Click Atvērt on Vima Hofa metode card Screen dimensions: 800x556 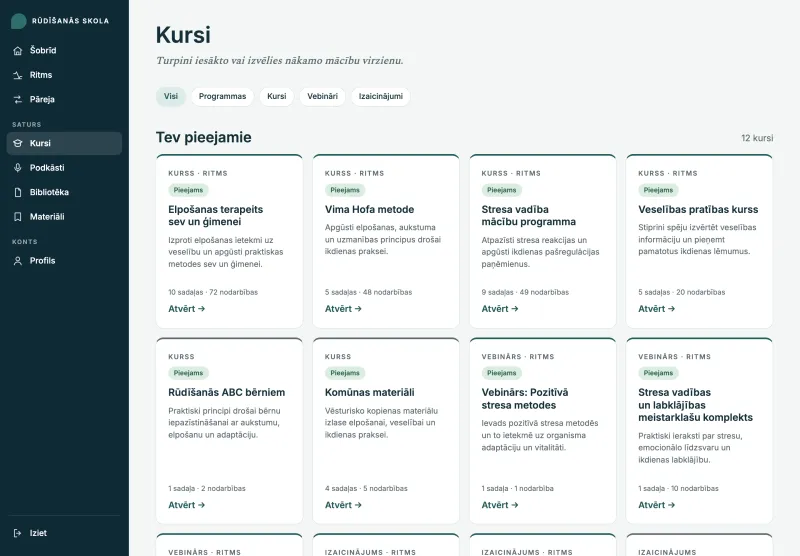click(343, 309)
